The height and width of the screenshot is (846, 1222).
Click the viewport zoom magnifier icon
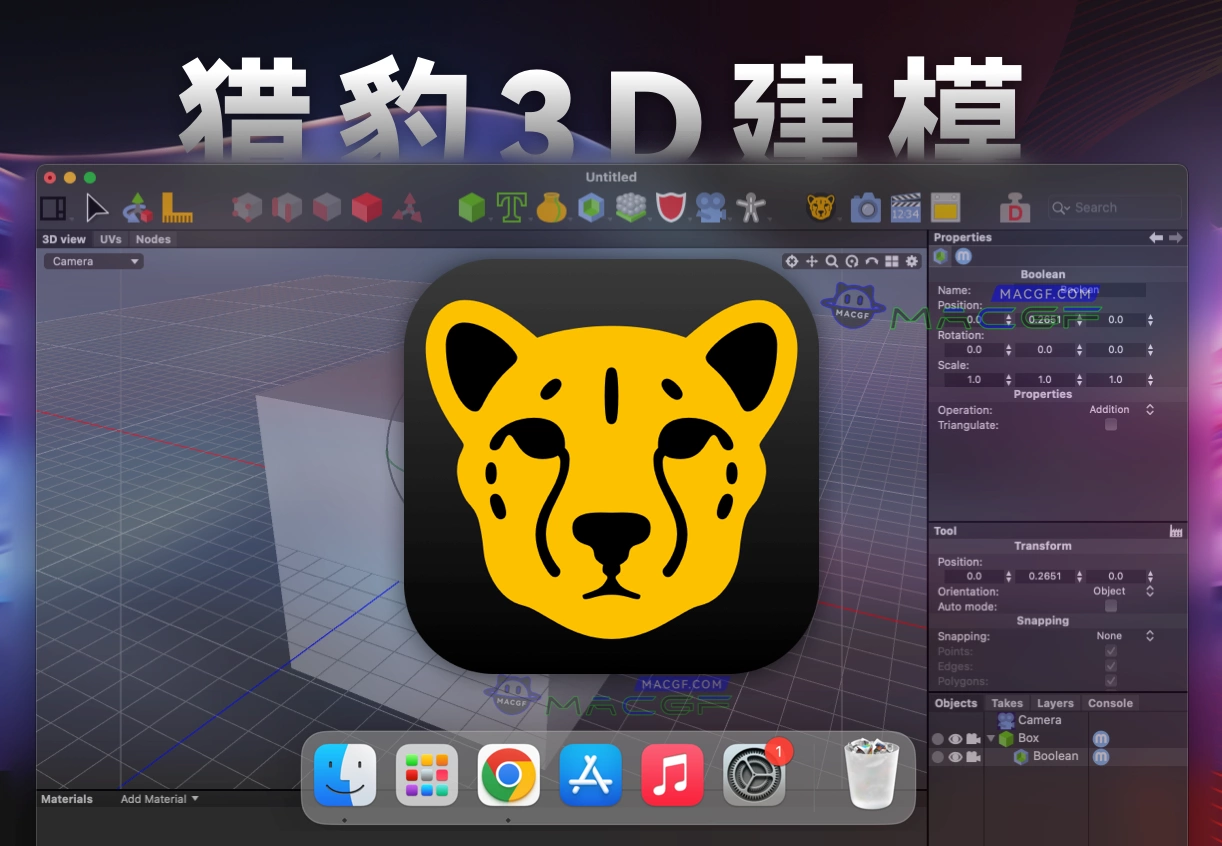tap(832, 261)
